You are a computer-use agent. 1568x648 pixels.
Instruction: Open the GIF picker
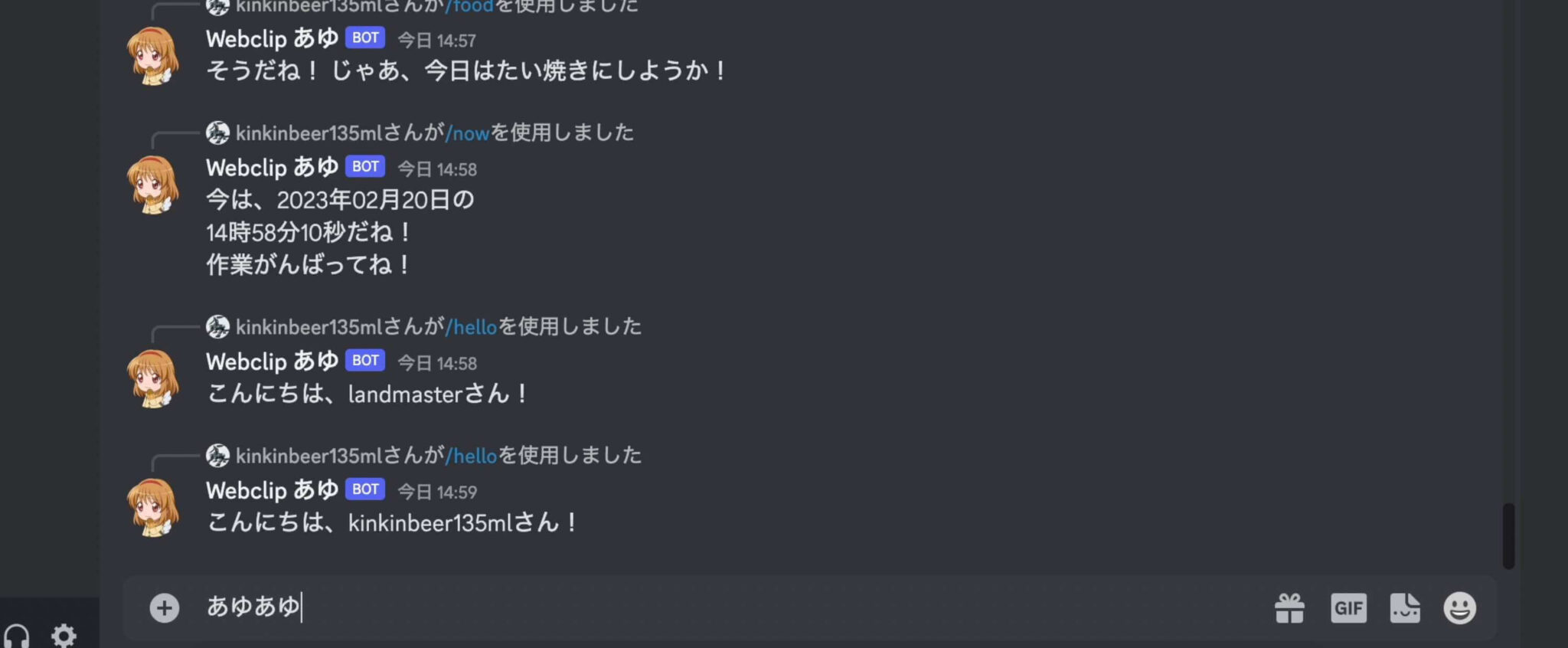(x=1348, y=607)
